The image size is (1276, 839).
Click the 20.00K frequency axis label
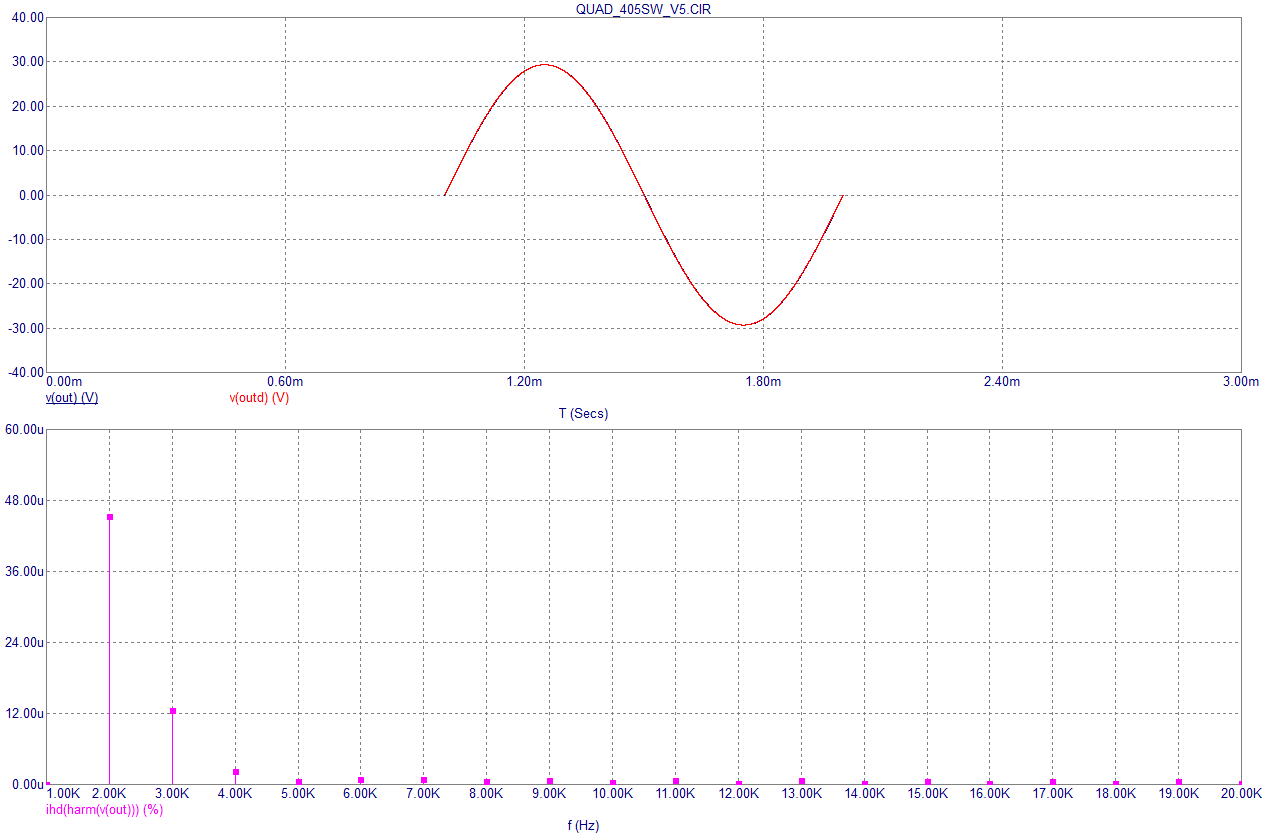point(1241,793)
